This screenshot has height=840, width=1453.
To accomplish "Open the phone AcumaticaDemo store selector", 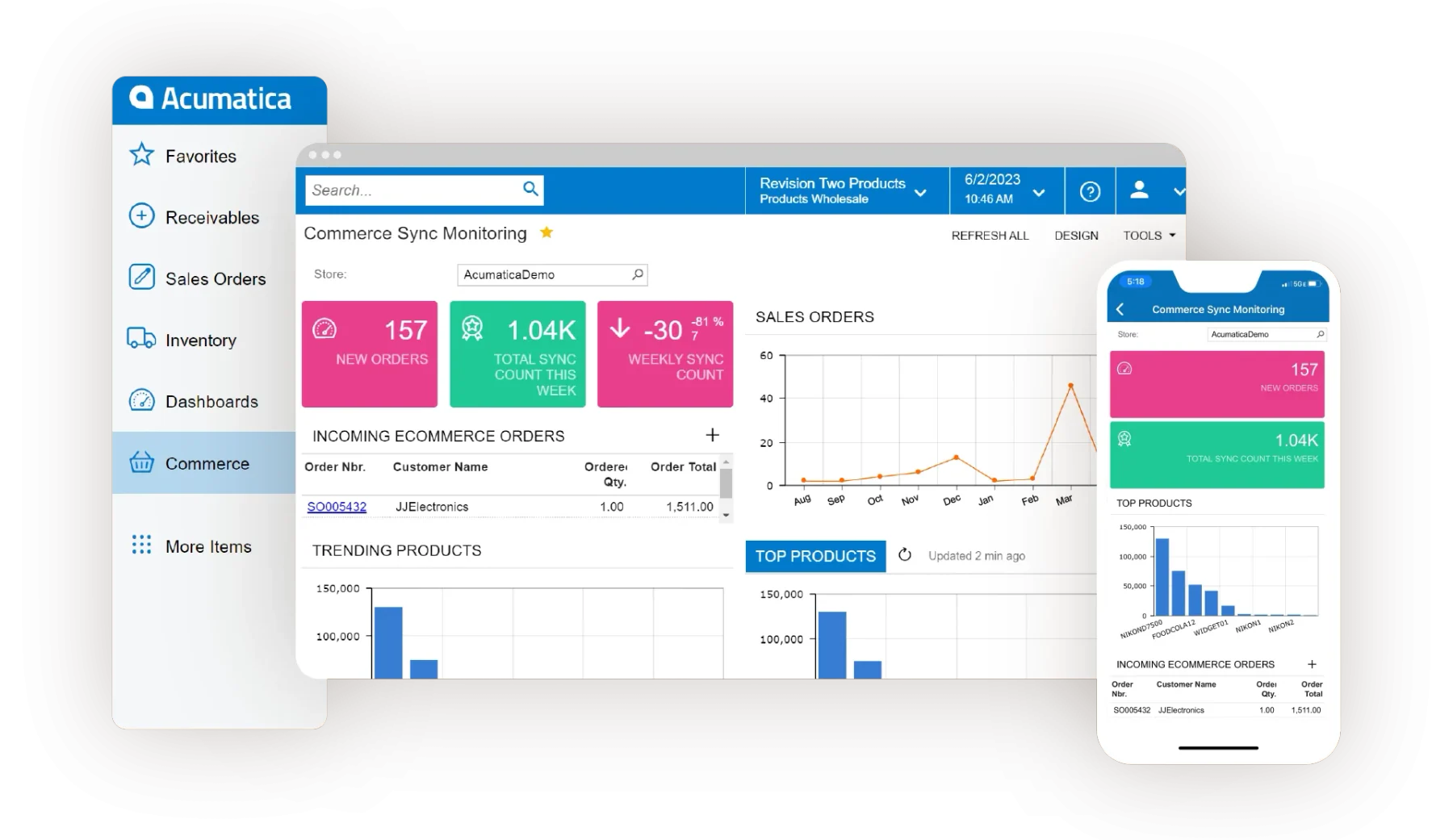I will tap(1267, 334).
